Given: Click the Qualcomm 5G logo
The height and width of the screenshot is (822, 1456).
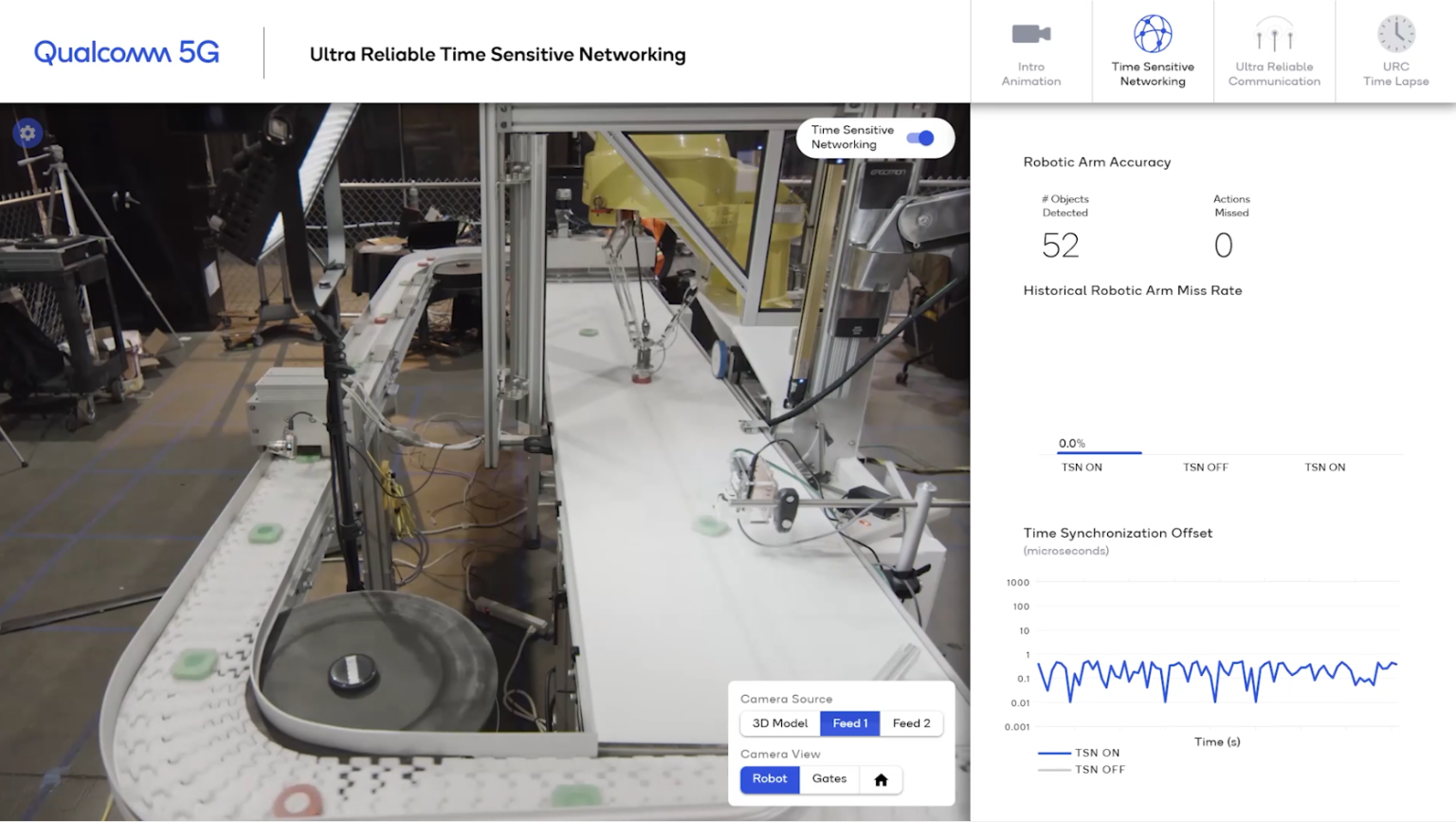Looking at the screenshot, I should click(x=127, y=52).
